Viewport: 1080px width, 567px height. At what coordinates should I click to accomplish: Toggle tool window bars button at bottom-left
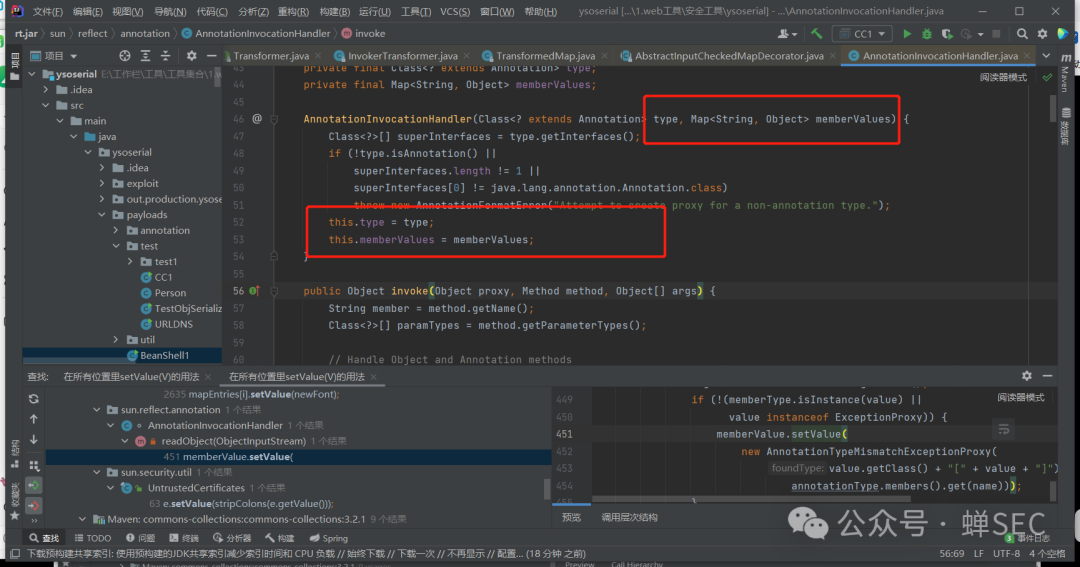(x=14, y=554)
